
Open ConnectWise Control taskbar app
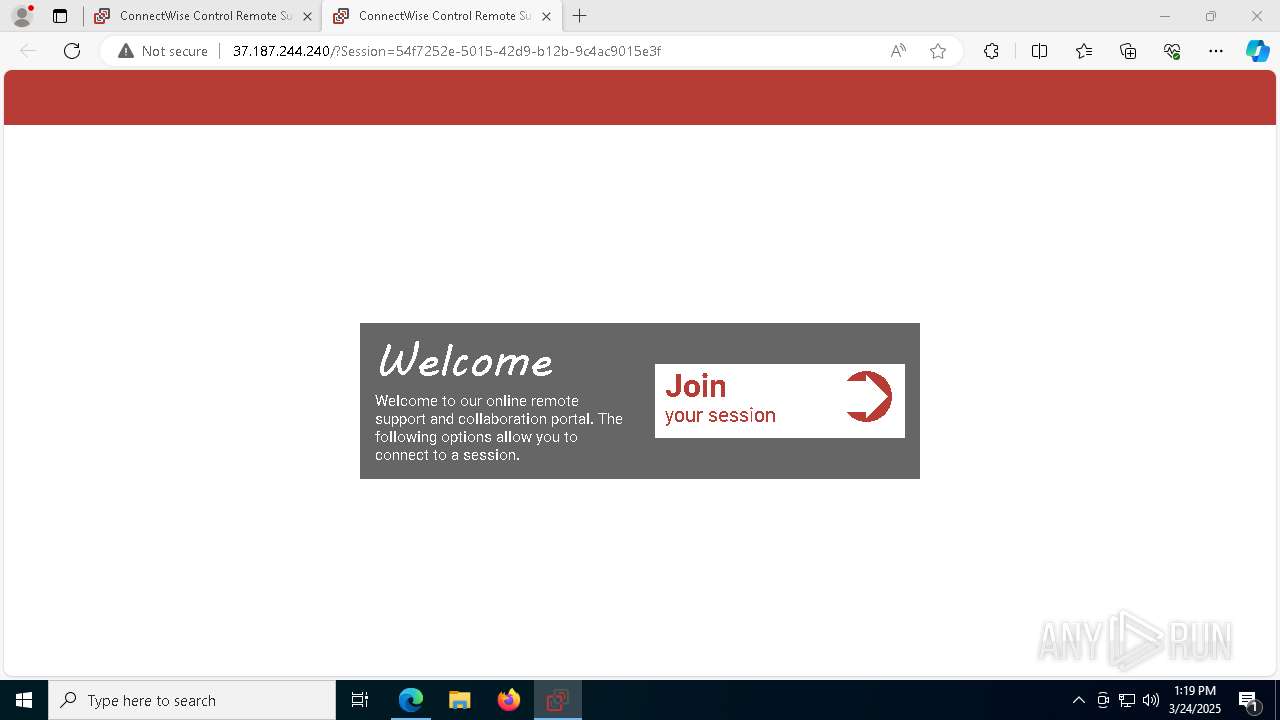tap(558, 700)
